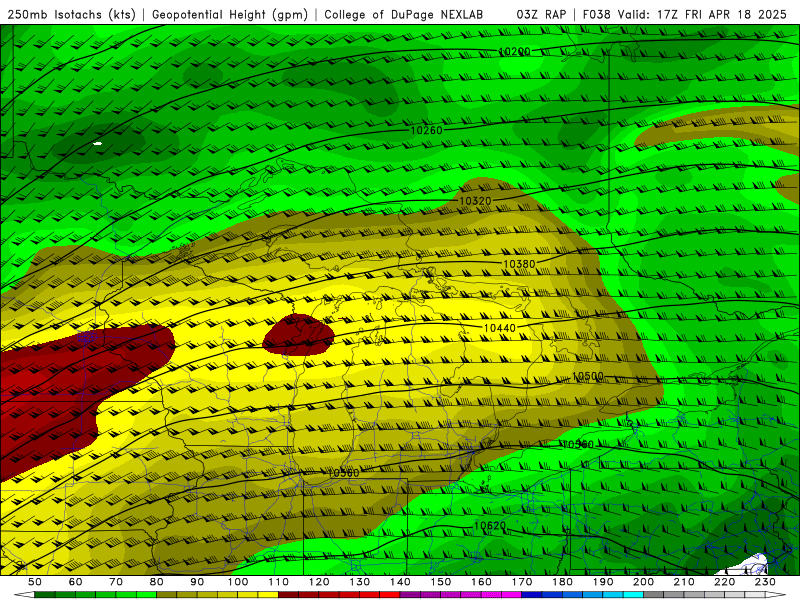Click the 90 knot legend value
Viewport: 800px width, 600px height.
coord(197,582)
